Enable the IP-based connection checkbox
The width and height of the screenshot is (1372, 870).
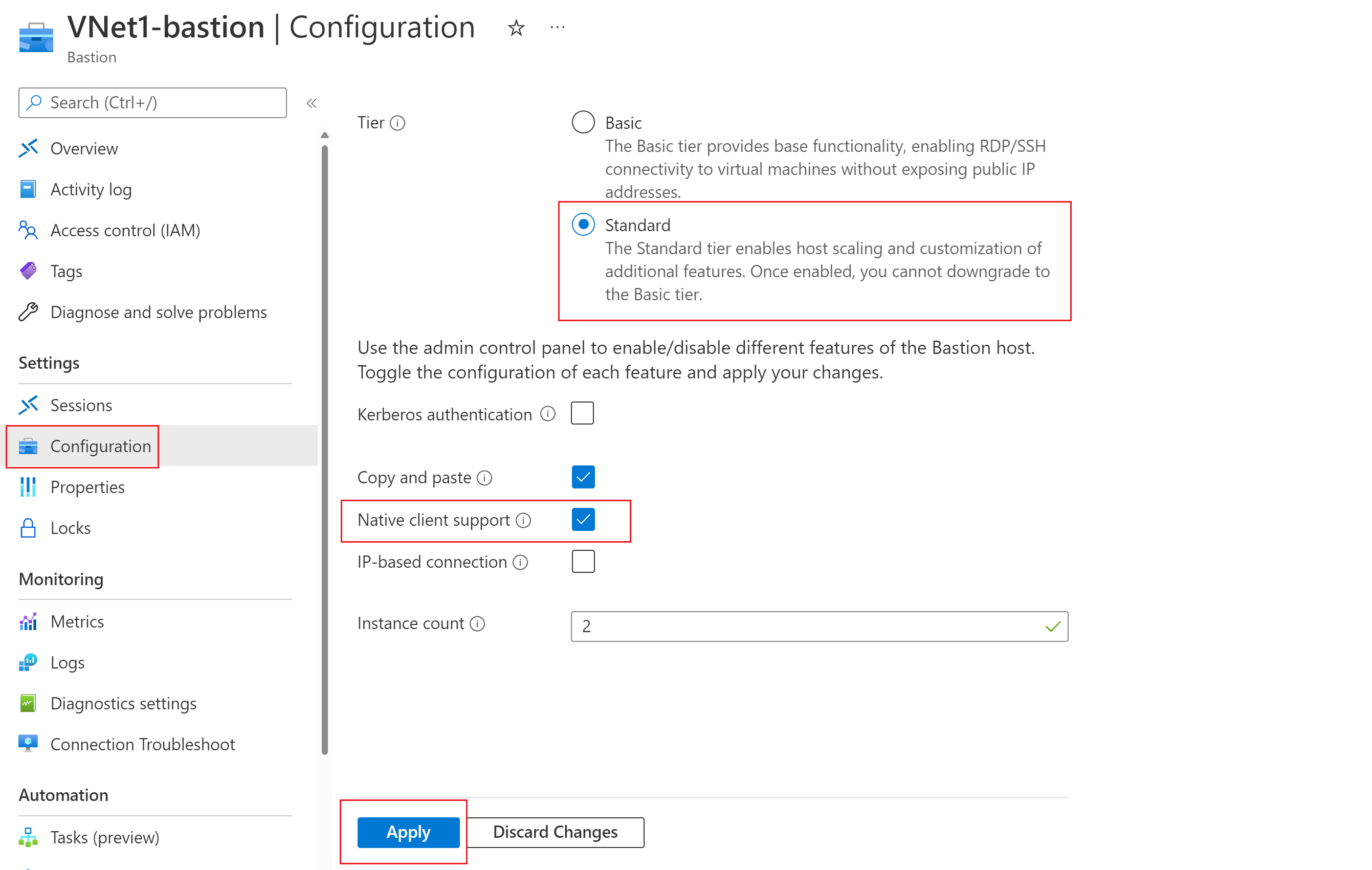click(x=583, y=562)
